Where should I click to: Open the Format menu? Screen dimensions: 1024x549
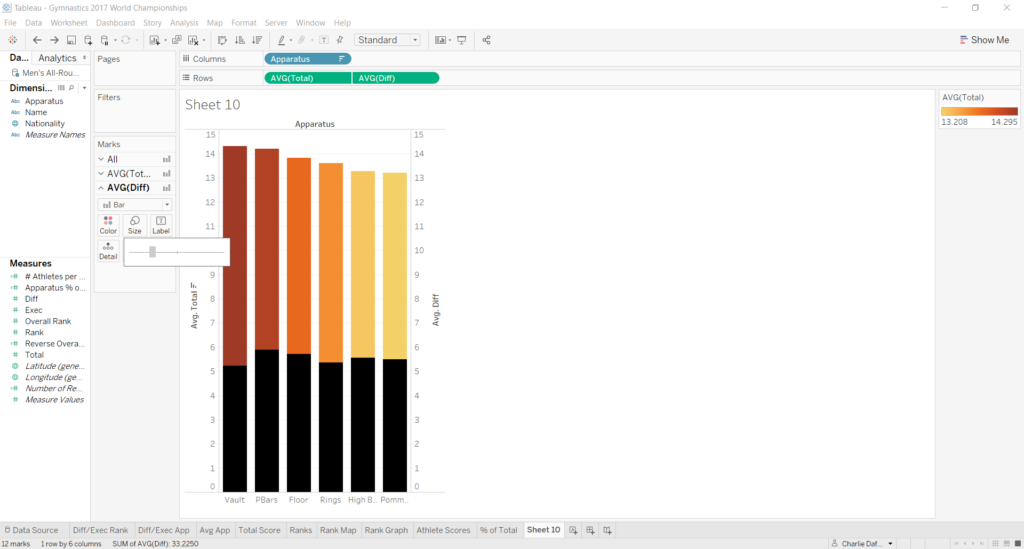244,23
